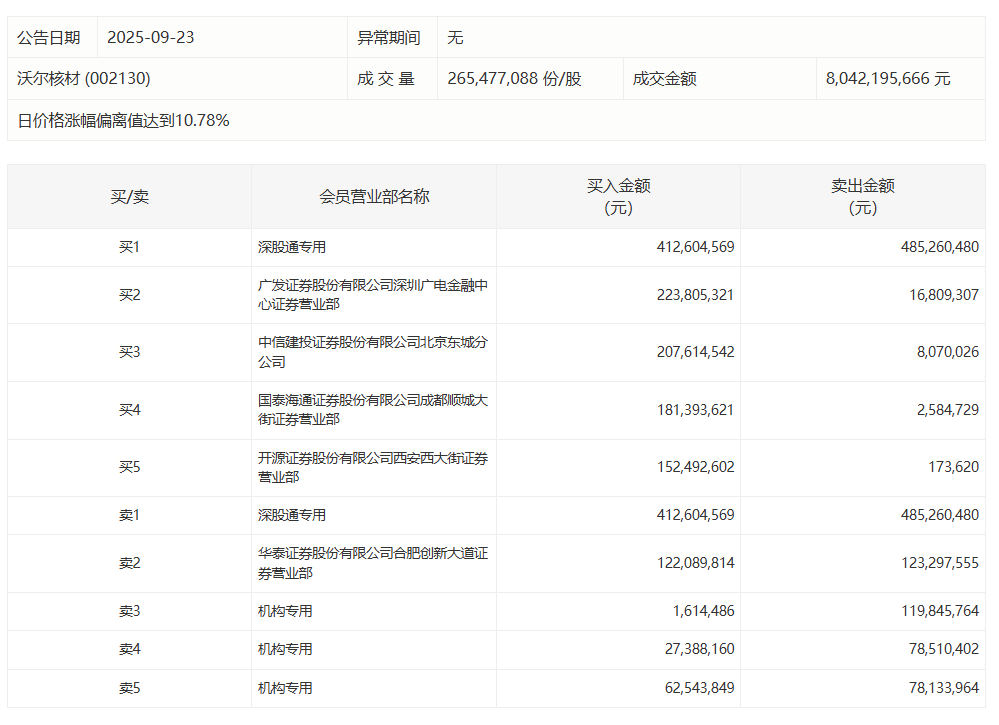Select sell amount 78,133,964
Viewport: 999px width, 725px height.
[944, 688]
